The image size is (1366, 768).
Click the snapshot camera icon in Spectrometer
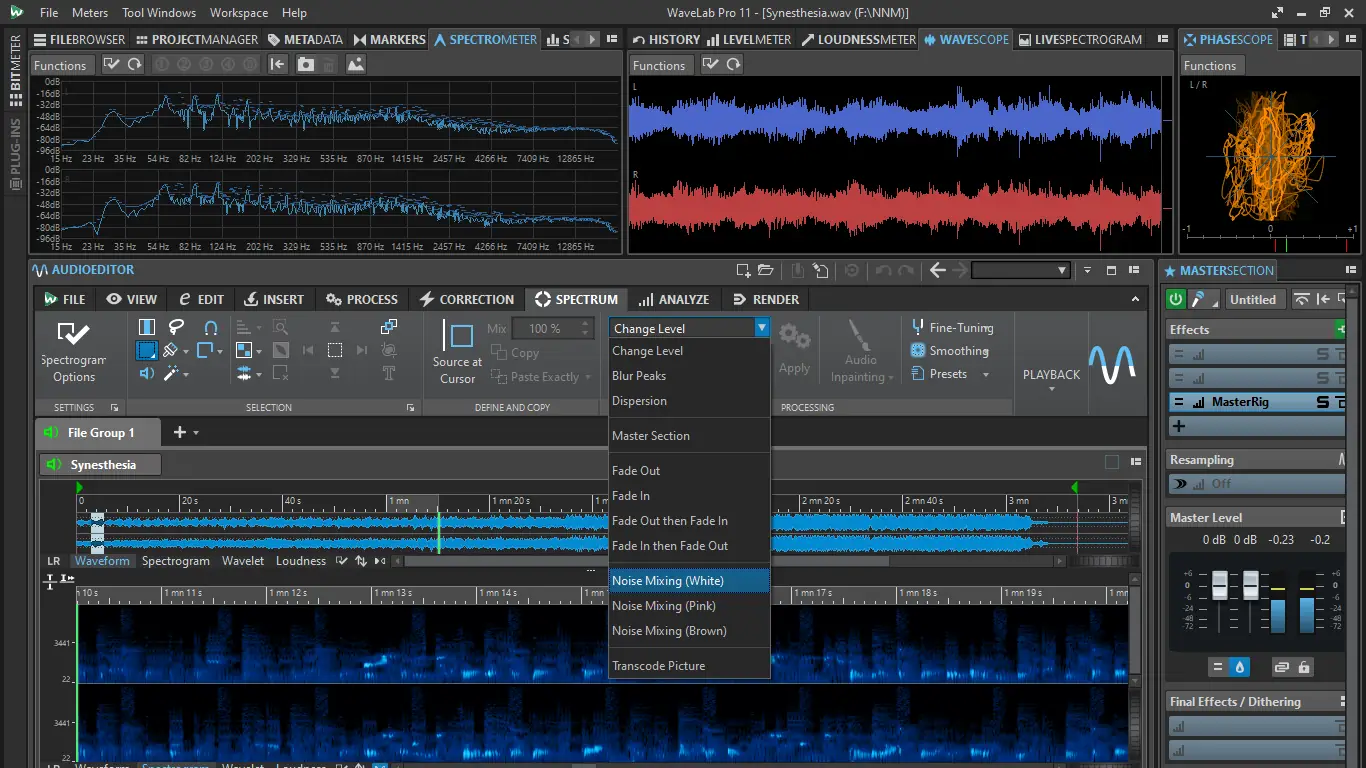tap(305, 64)
